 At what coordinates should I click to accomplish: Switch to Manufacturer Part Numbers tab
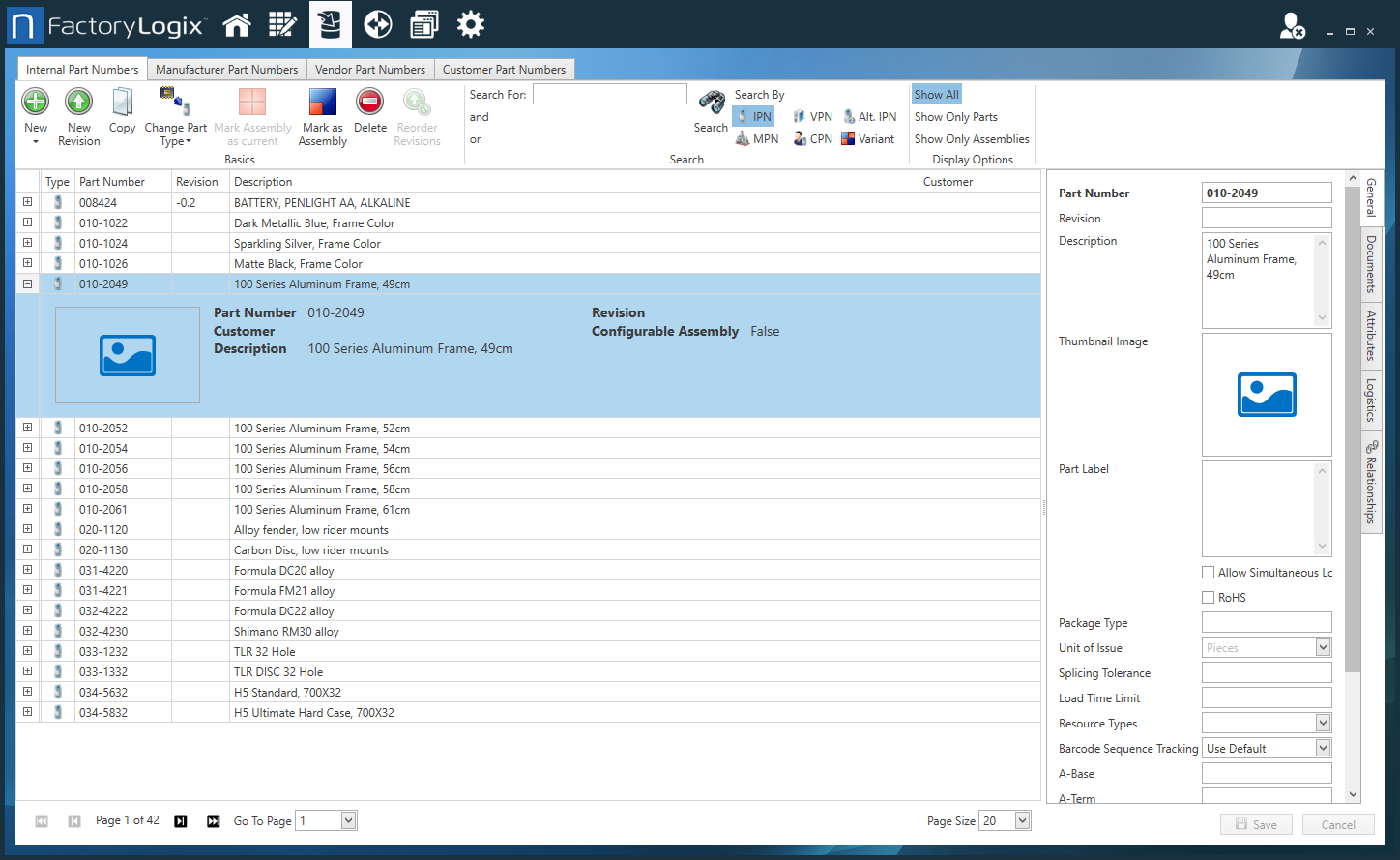pyautogui.click(x=227, y=69)
